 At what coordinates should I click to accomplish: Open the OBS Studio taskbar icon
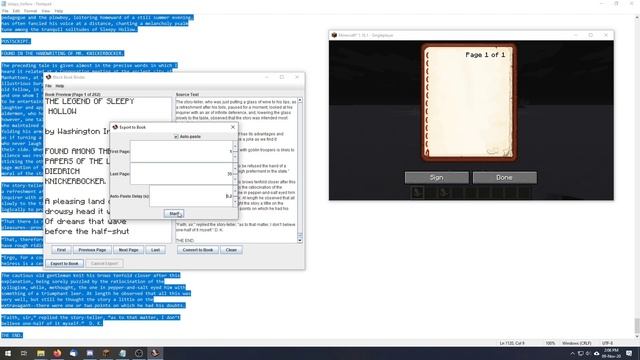pos(139,353)
